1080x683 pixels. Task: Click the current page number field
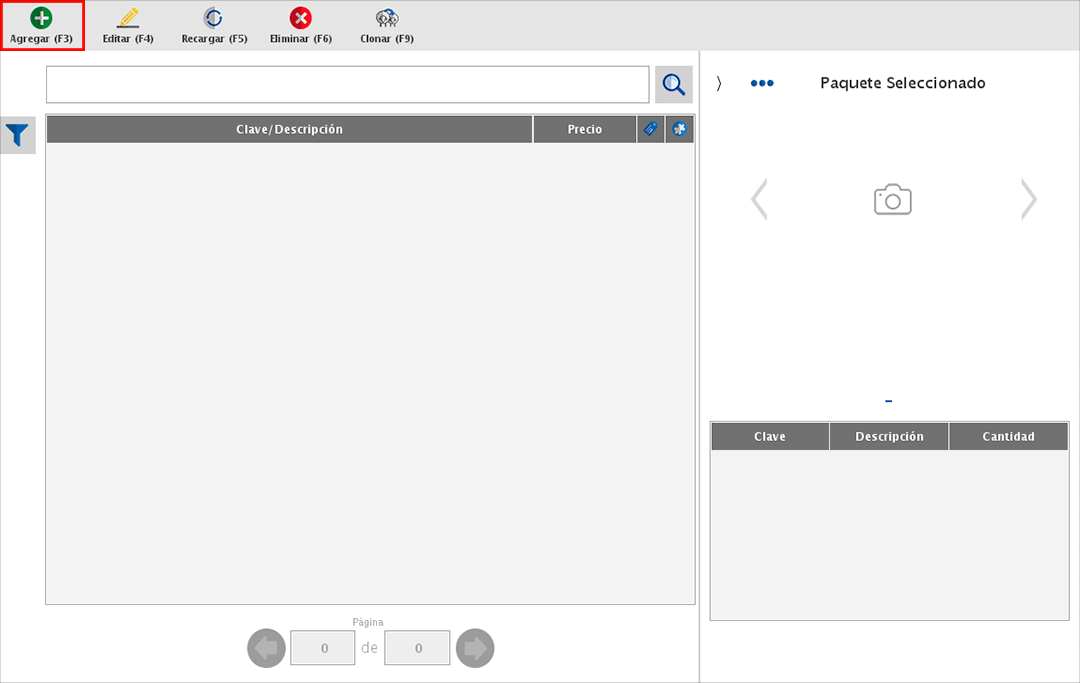pyautogui.click(x=323, y=648)
